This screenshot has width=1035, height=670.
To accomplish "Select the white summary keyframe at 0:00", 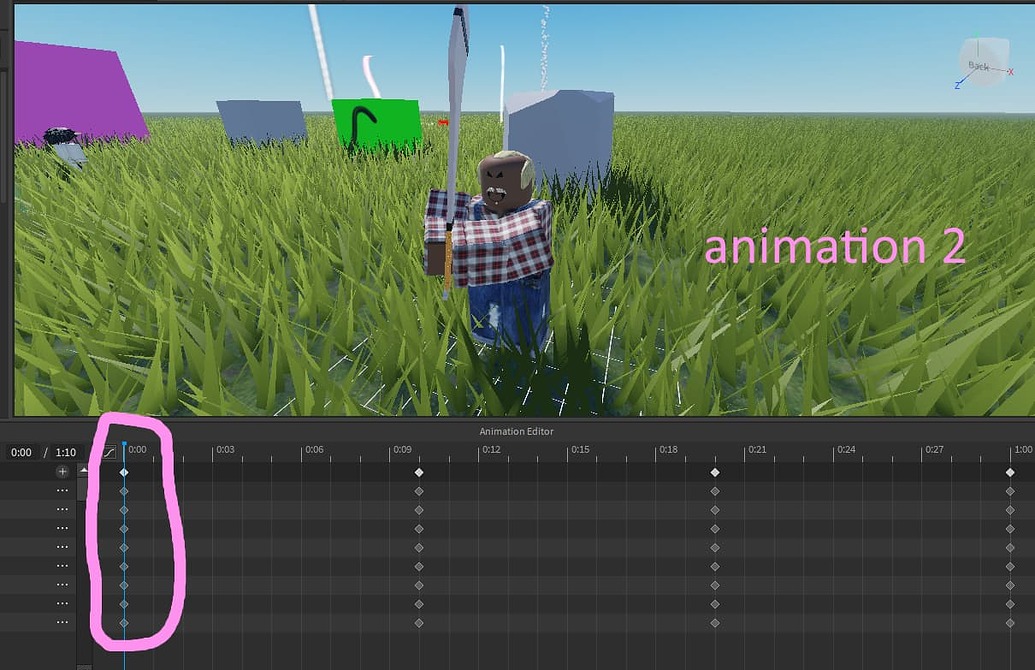I will (x=124, y=472).
